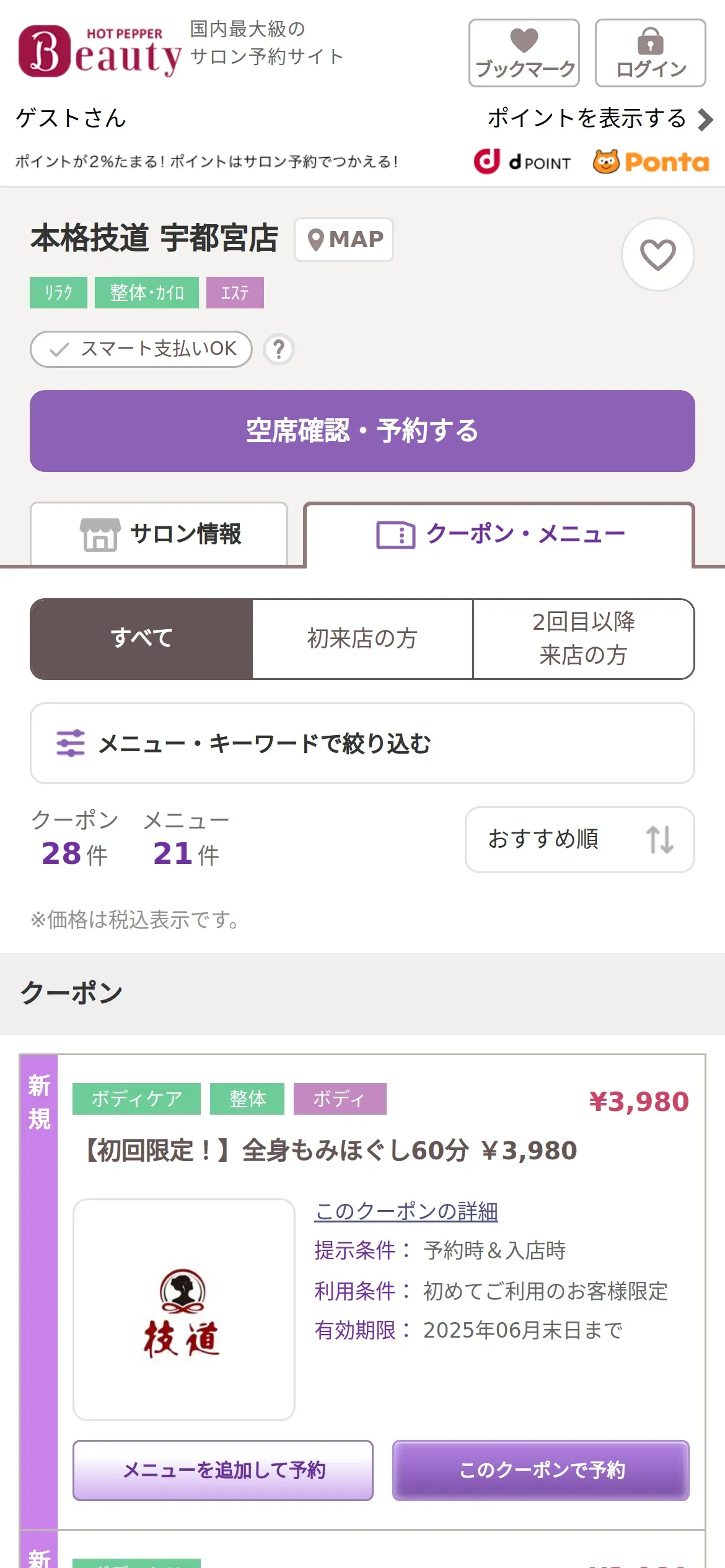Expand メニュー・キーワードで絞り込む filter

pyautogui.click(x=362, y=743)
